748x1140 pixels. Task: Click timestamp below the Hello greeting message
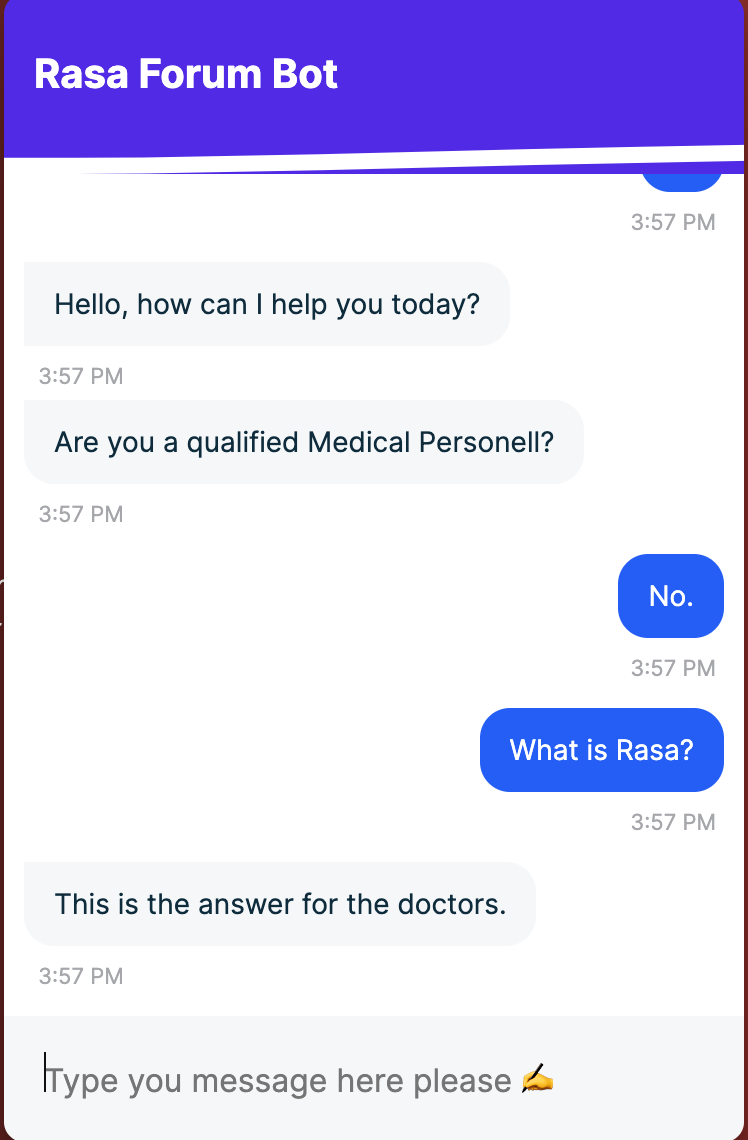[81, 377]
